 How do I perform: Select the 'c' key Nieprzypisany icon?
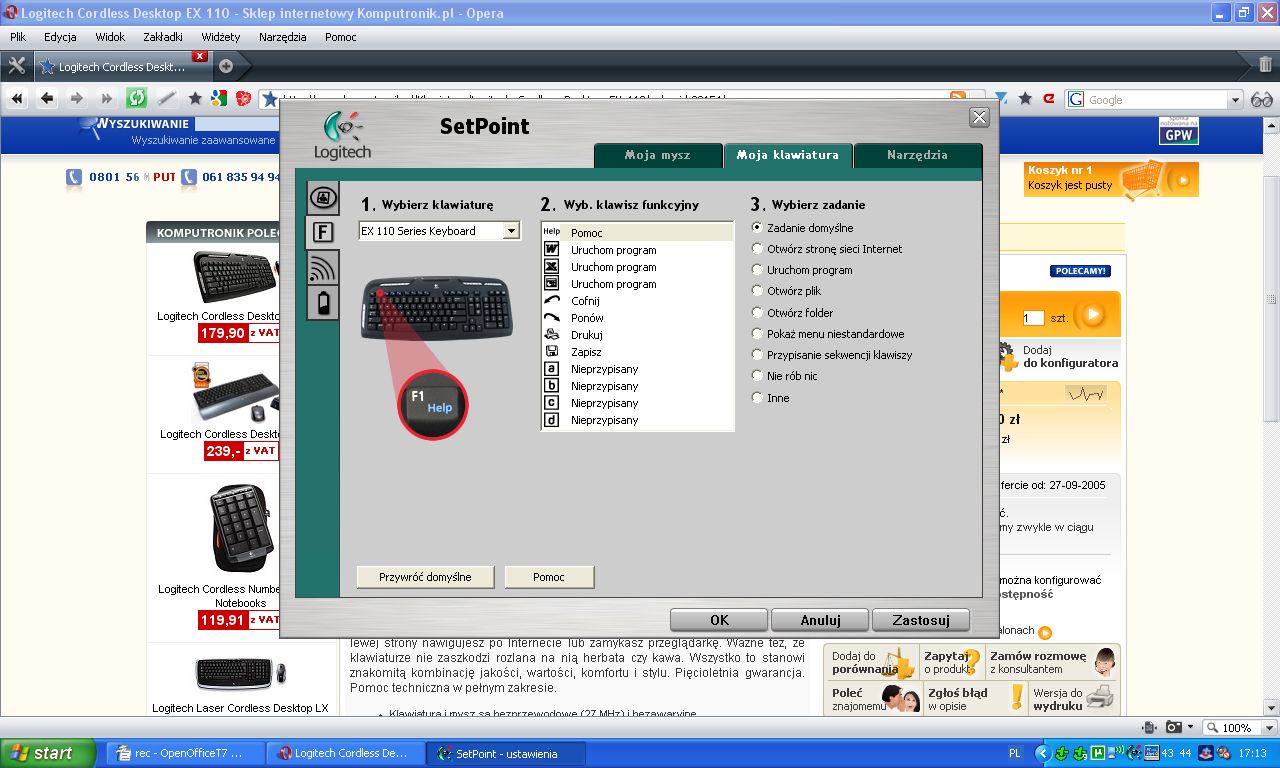551,403
